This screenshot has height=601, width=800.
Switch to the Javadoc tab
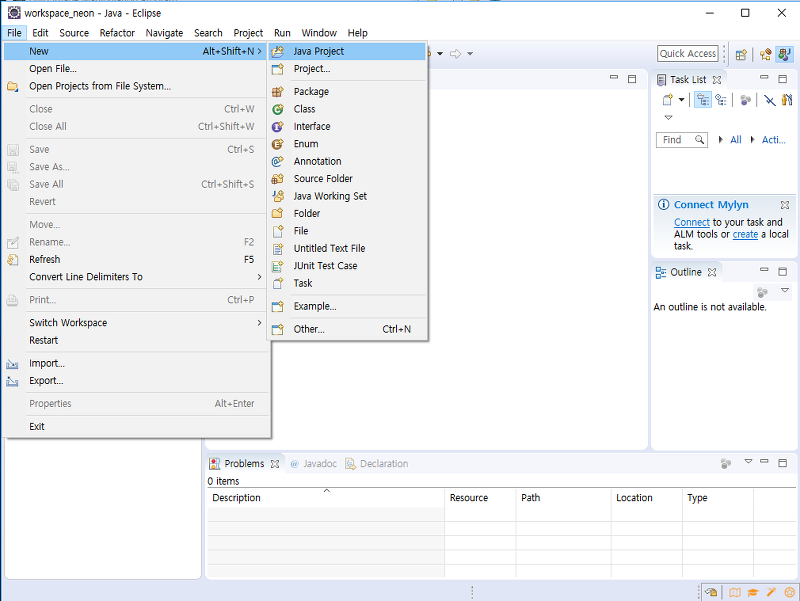(314, 464)
